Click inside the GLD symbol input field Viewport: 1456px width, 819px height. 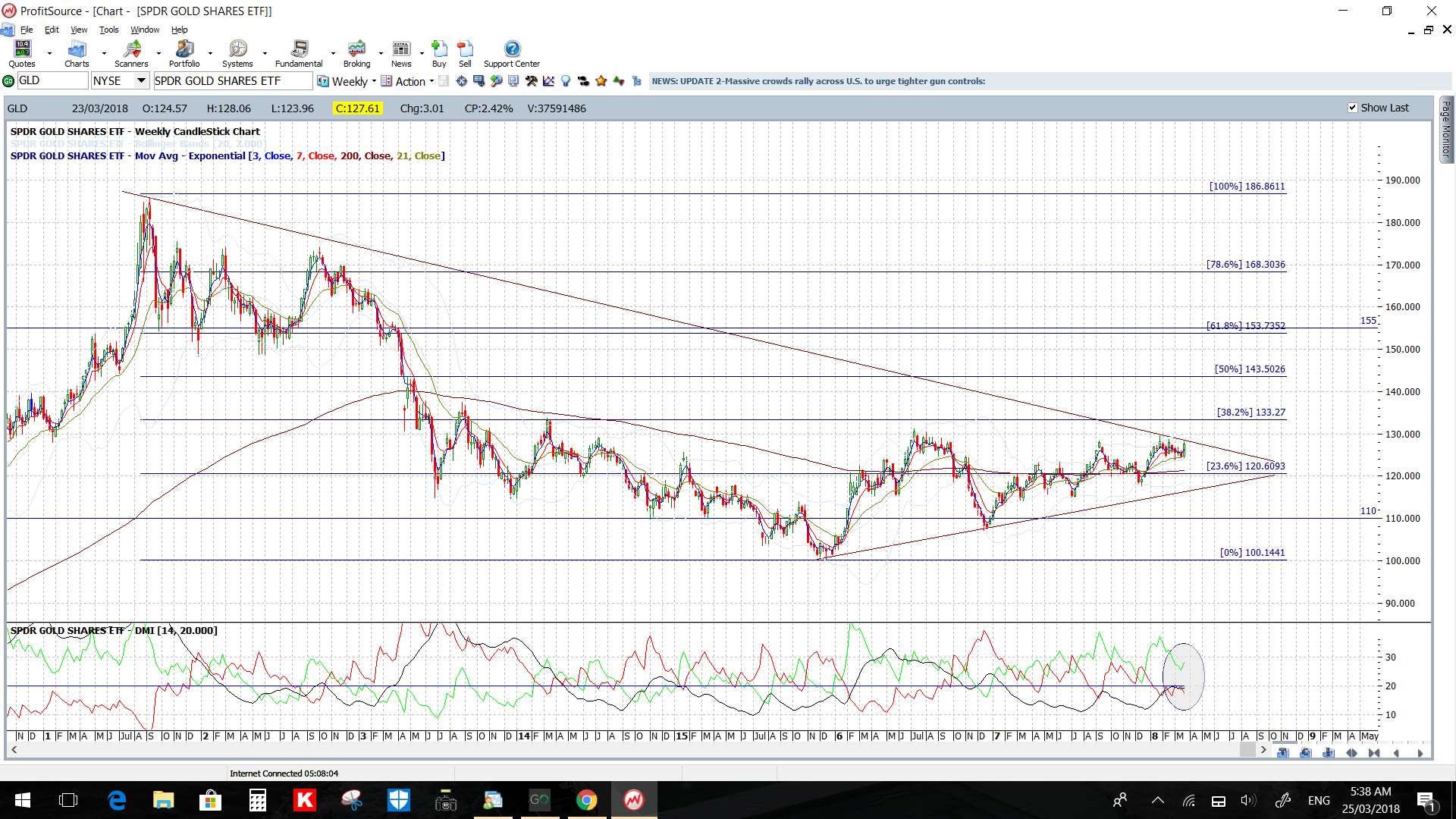52,80
